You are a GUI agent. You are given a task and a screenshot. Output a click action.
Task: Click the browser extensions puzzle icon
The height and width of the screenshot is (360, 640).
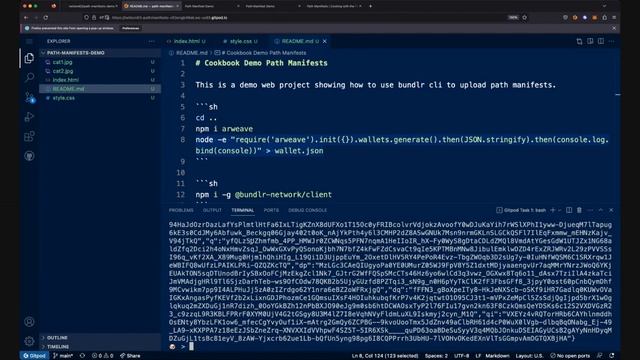[x=604, y=18]
